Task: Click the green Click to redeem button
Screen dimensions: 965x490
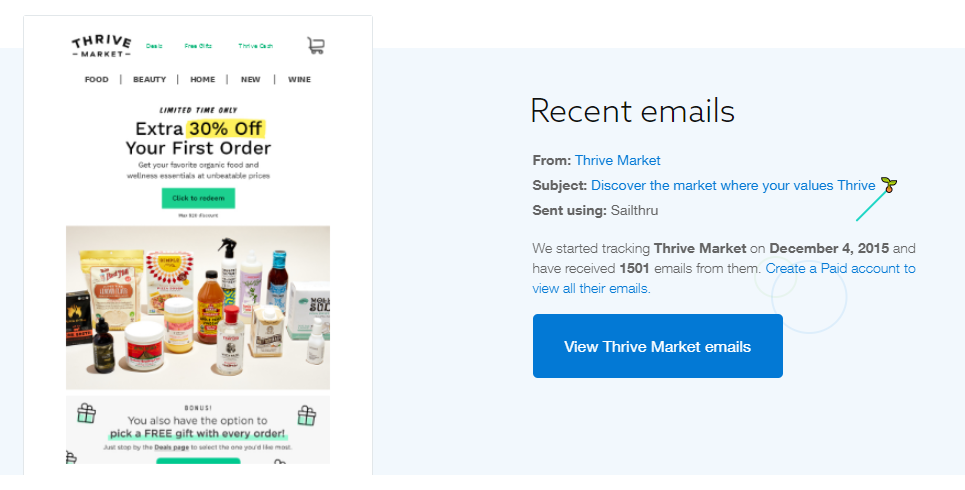Action: tap(198, 198)
